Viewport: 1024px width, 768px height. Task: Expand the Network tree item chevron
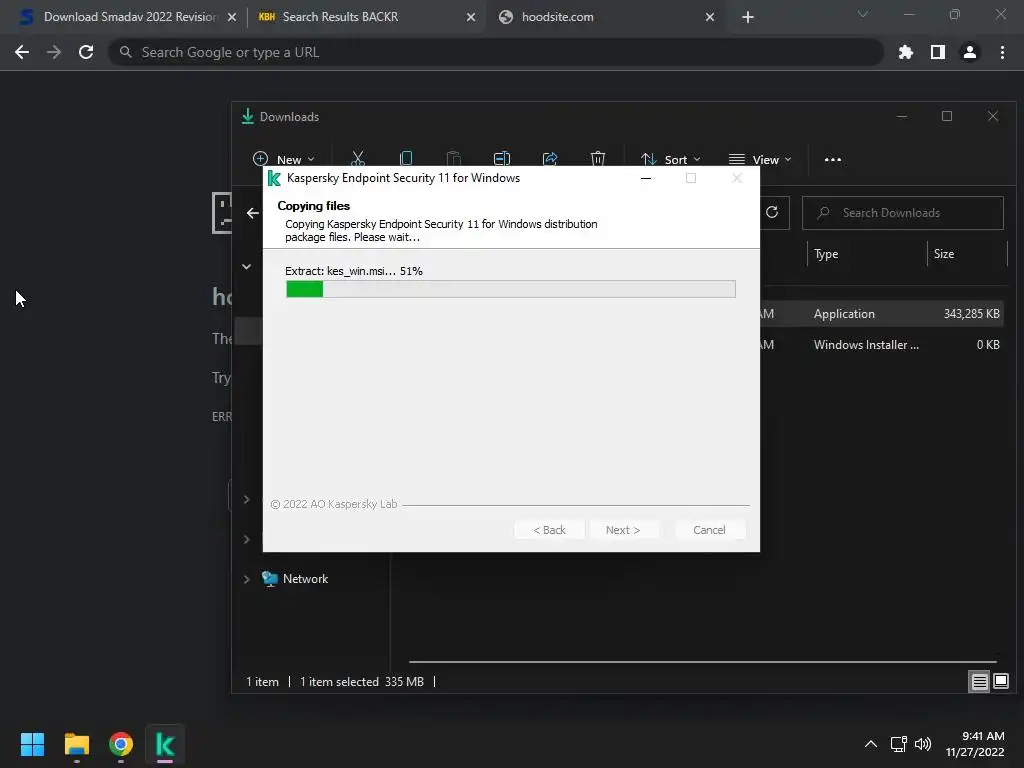coord(246,579)
